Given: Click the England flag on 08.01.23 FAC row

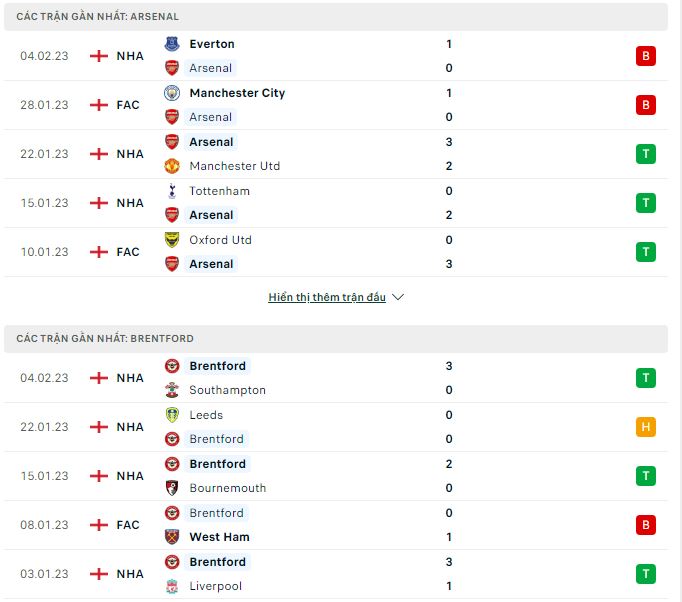Looking at the screenshot, I should 99,525.
